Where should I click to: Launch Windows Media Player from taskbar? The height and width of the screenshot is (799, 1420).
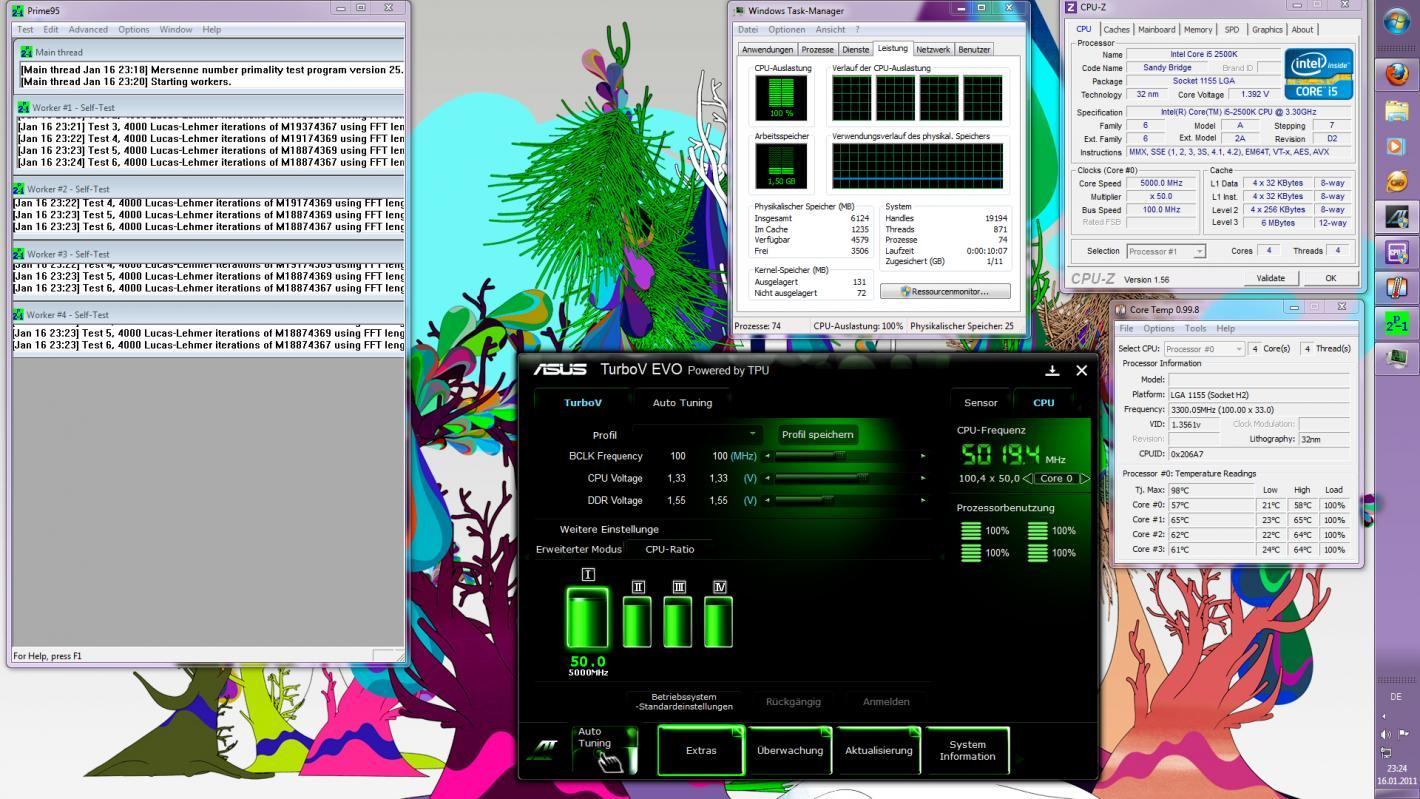tap(1397, 146)
